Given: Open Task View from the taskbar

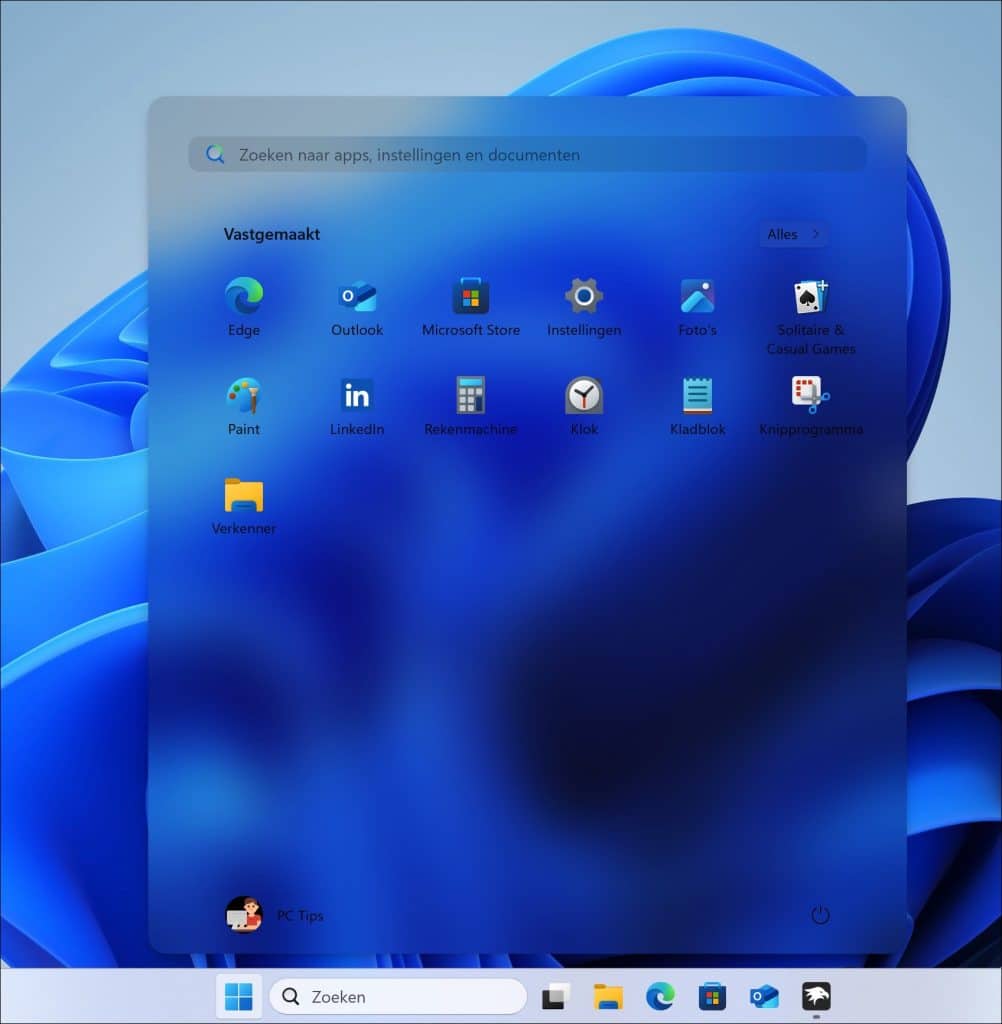Looking at the screenshot, I should tap(555, 996).
